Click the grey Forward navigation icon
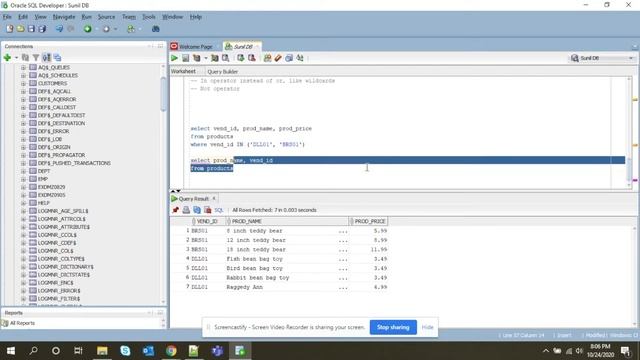 point(106,29)
